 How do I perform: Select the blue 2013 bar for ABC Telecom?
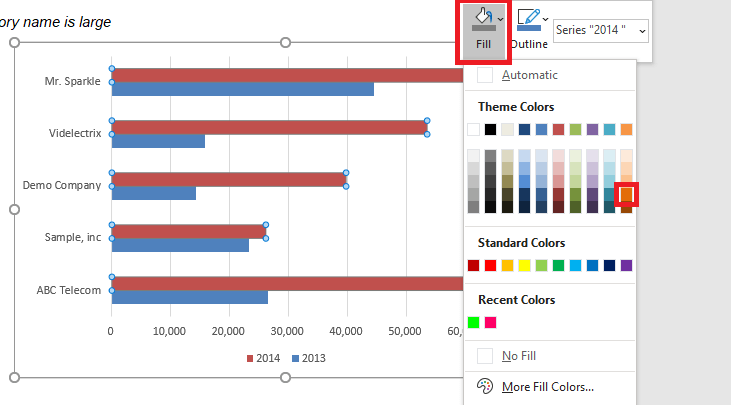coord(190,297)
